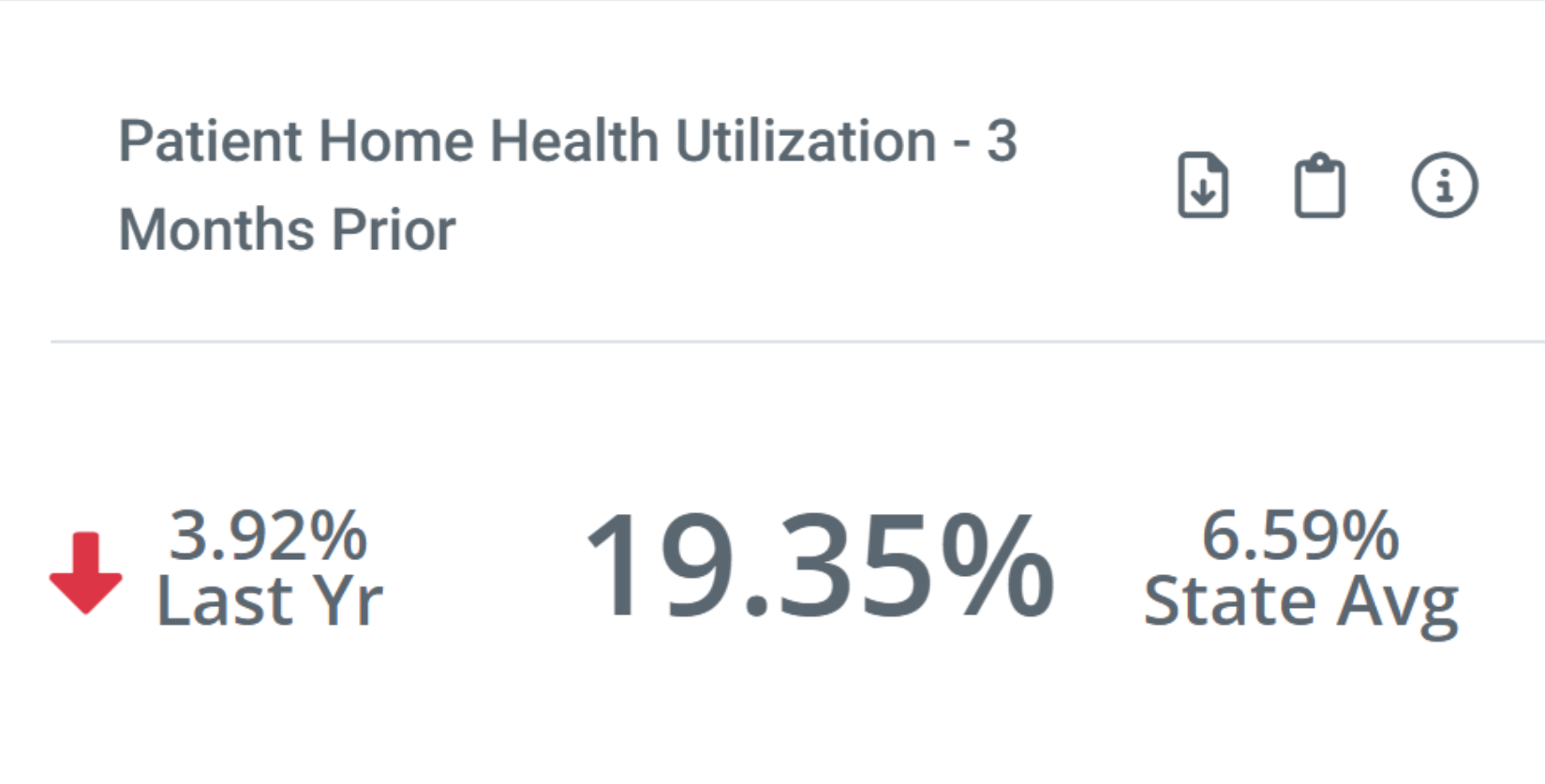Image resolution: width=1545 pixels, height=784 pixels.
Task: Click the word Health in the title
Action: tap(574, 141)
